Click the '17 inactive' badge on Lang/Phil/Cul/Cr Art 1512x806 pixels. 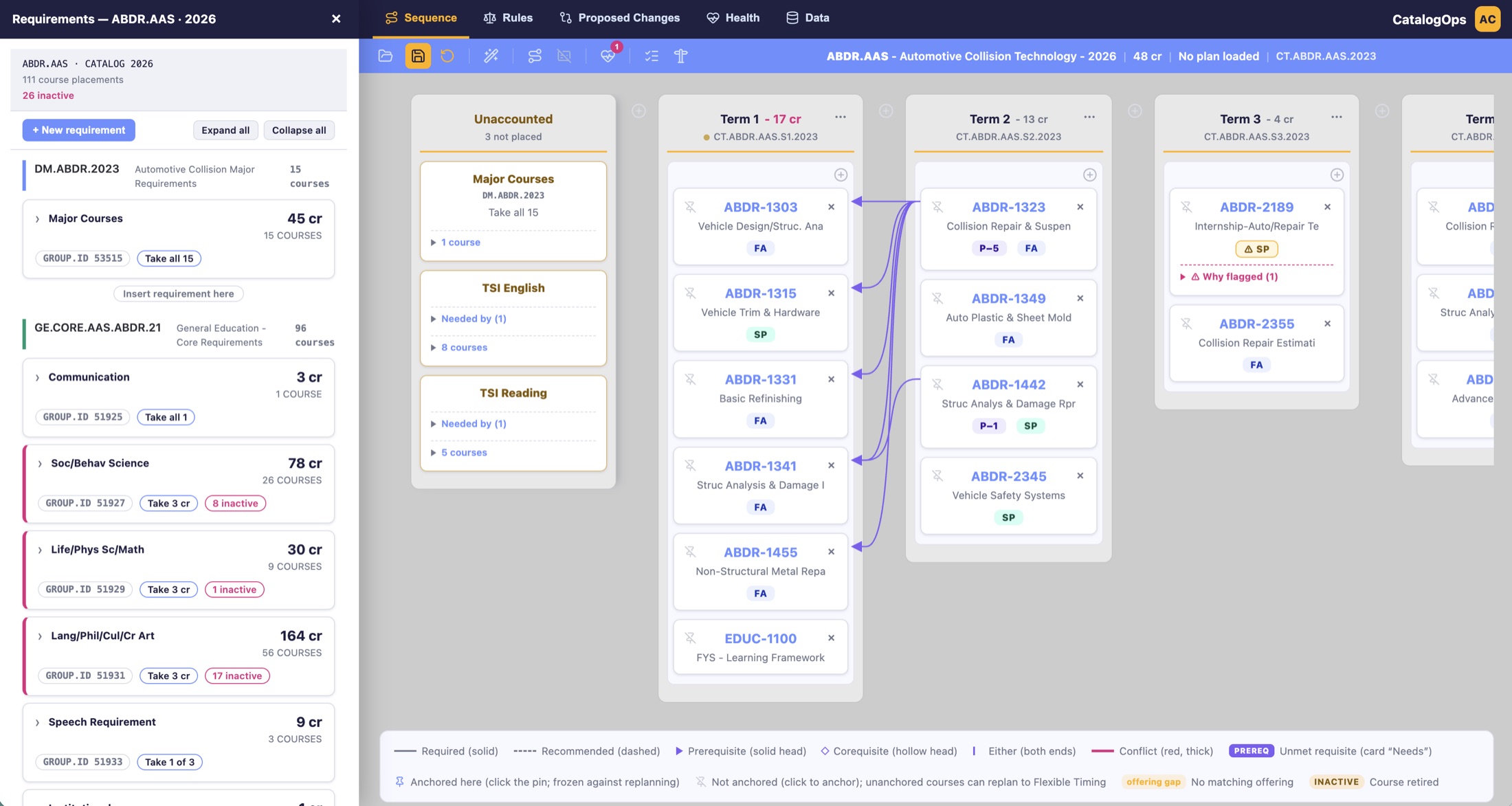point(237,675)
